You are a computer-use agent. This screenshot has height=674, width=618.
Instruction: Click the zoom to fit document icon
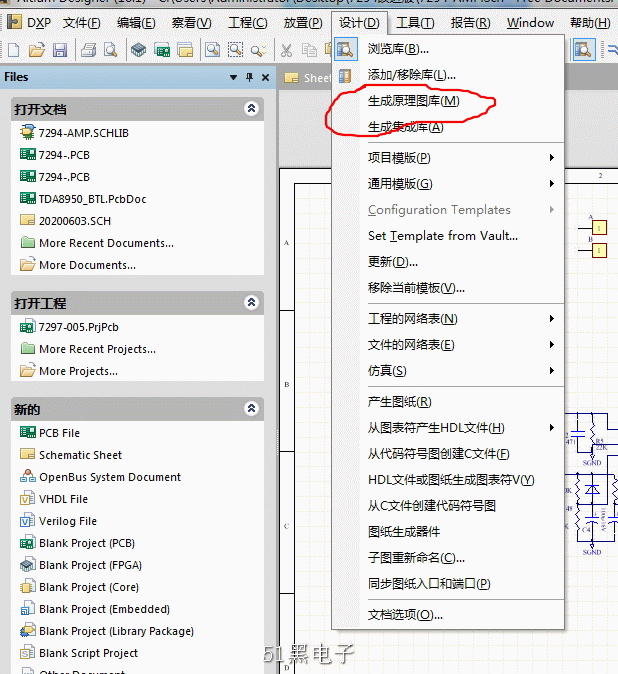(x=212, y=50)
